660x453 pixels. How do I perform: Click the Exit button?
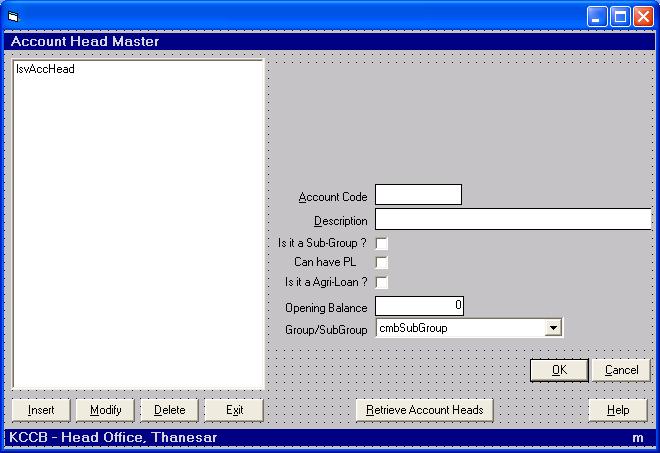coord(234,410)
